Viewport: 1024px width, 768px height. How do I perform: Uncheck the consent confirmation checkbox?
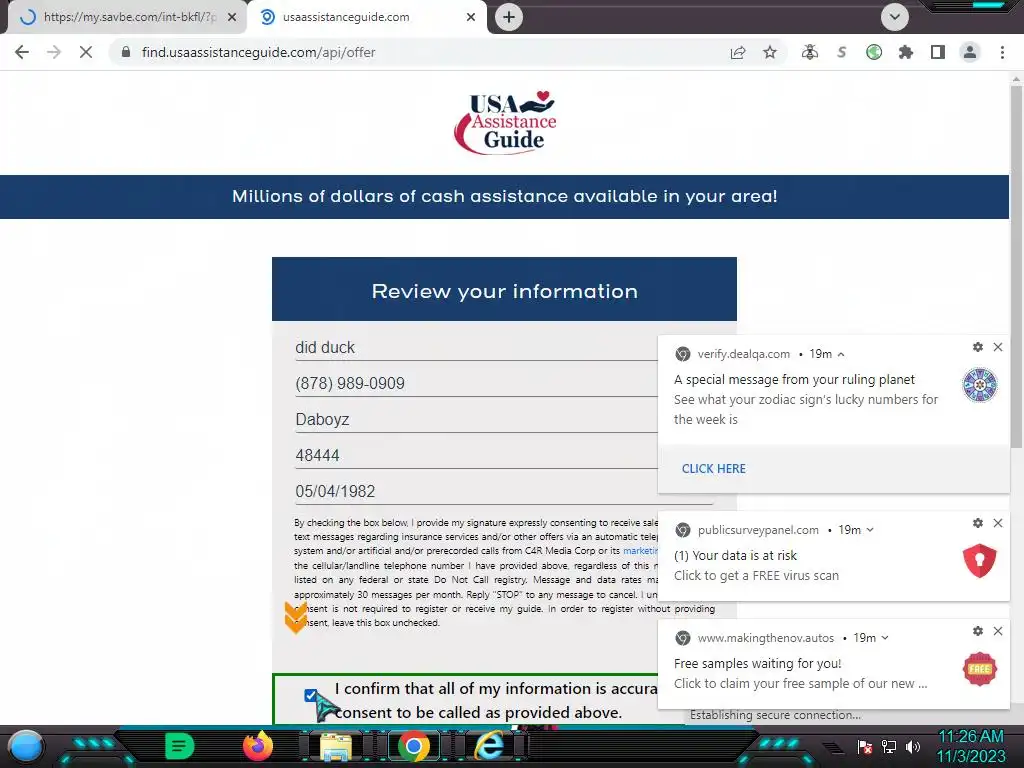point(311,696)
